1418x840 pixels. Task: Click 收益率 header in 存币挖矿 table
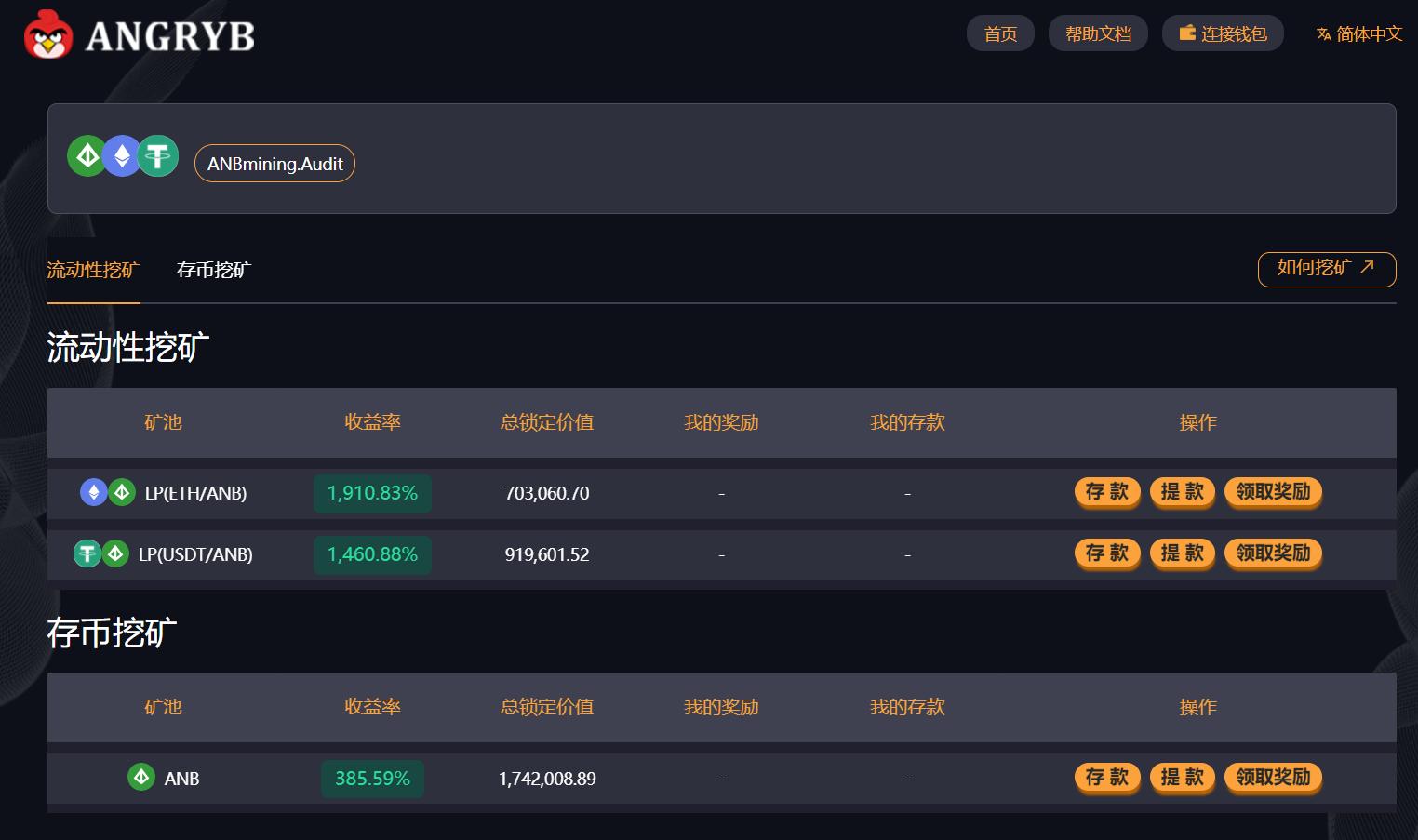click(372, 707)
